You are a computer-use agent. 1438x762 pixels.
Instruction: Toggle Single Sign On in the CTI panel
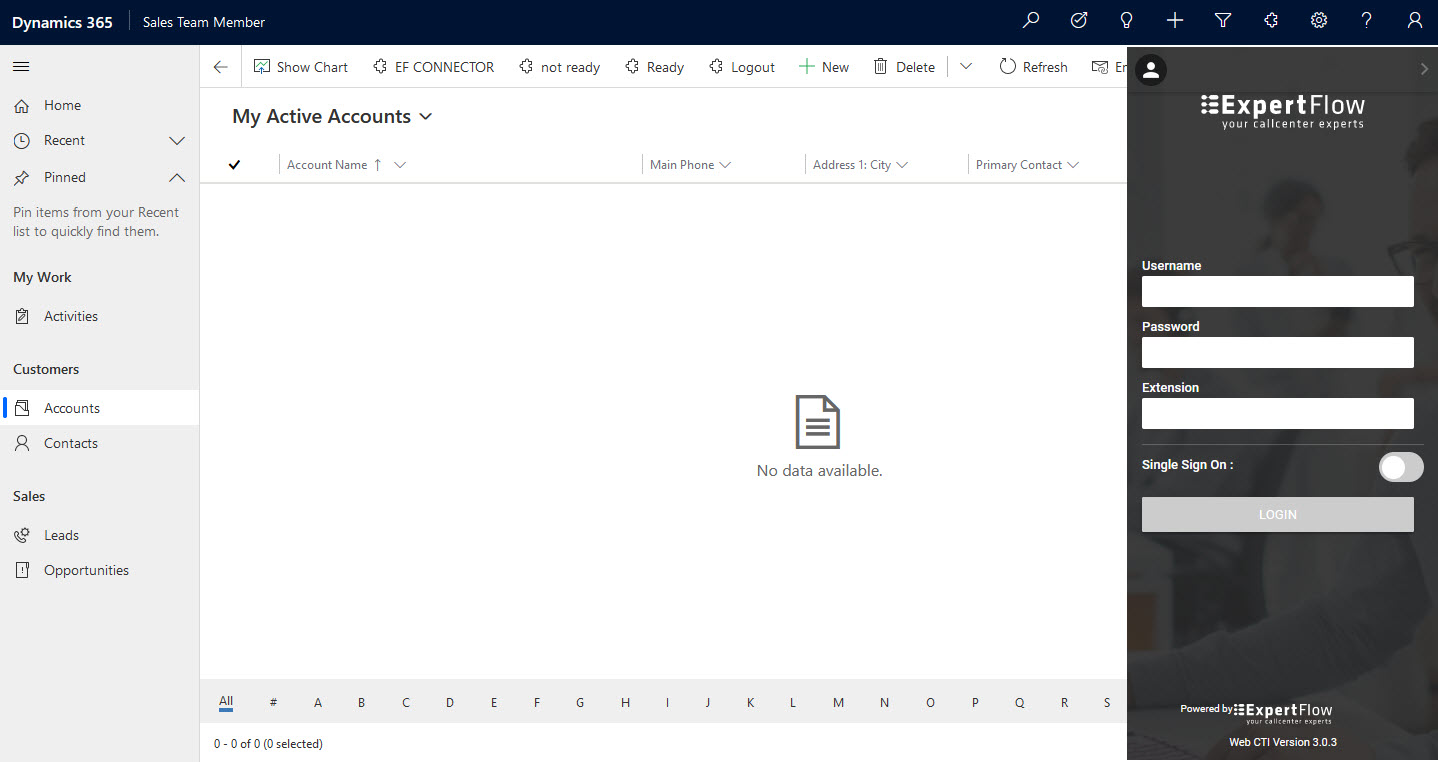pyautogui.click(x=1400, y=467)
